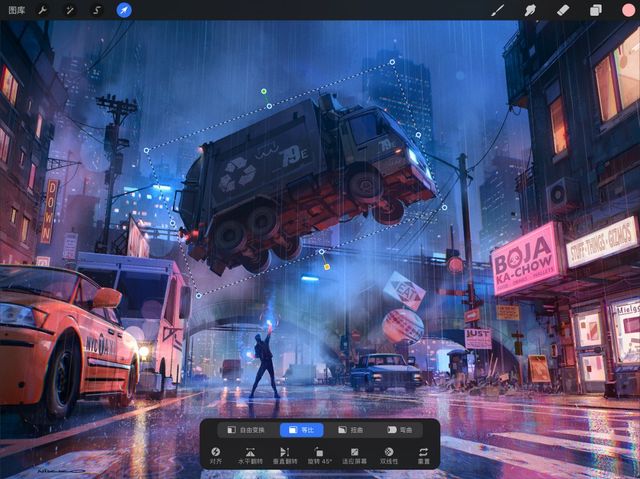Screen dimensions: 640x479
Task: Open the pink color picker circle
Action: (628, 10)
